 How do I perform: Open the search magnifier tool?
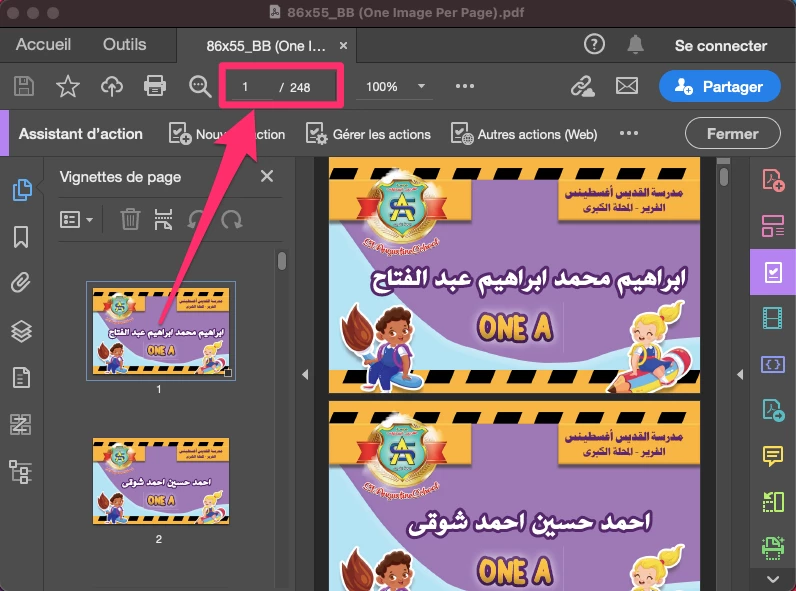(200, 86)
